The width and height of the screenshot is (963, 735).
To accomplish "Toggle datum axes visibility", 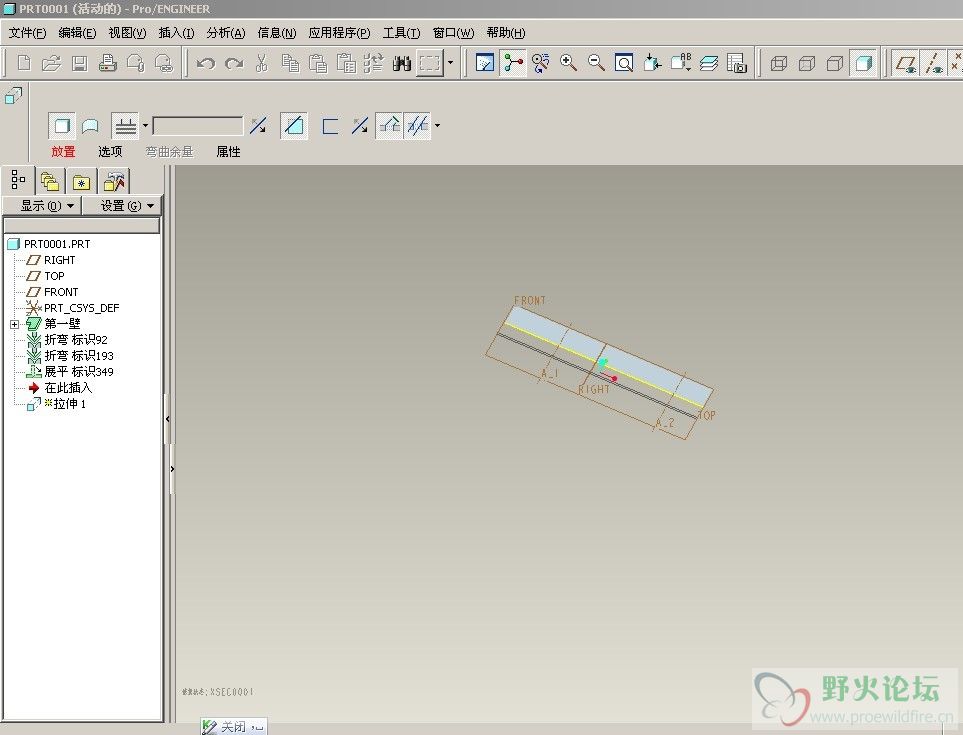I will click(934, 63).
